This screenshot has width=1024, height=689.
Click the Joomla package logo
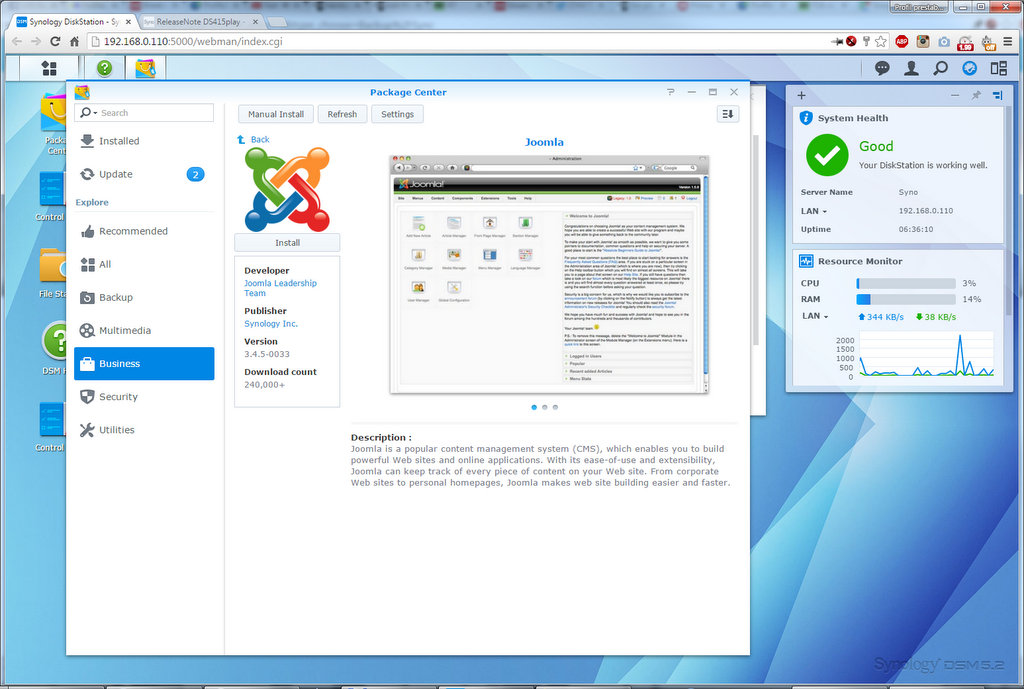[287, 189]
